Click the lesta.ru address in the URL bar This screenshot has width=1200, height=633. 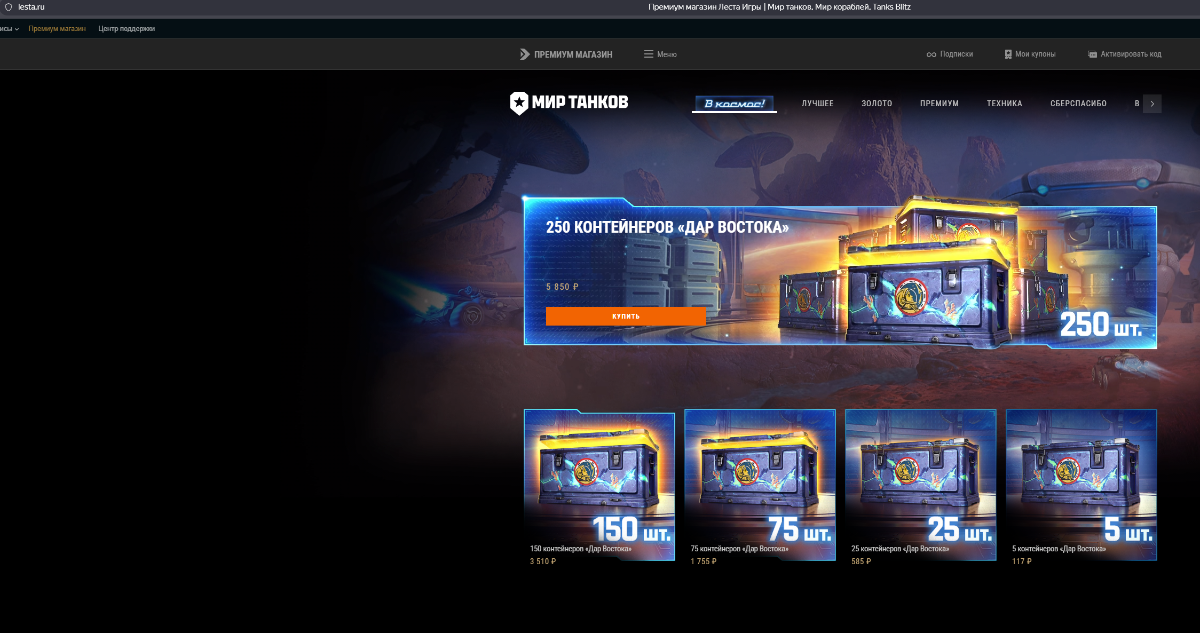click(31, 7)
